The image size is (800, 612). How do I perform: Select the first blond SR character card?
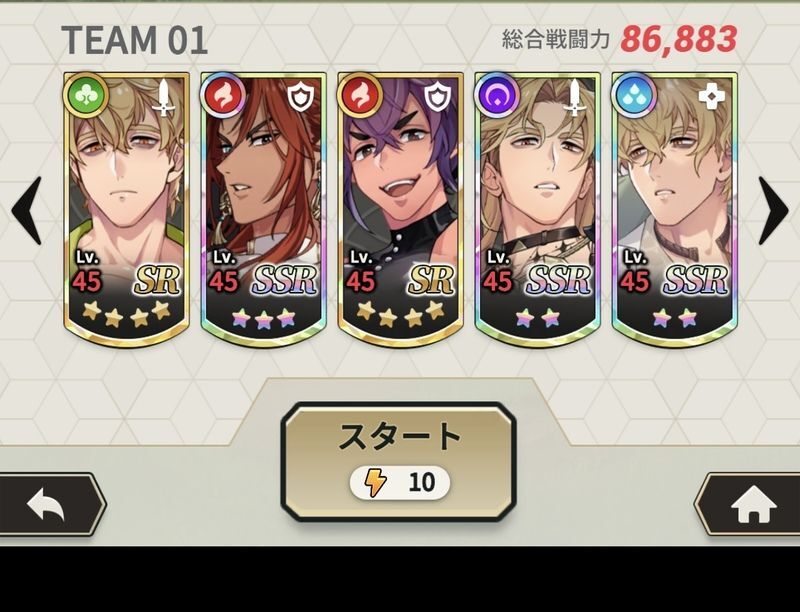[x=127, y=210]
